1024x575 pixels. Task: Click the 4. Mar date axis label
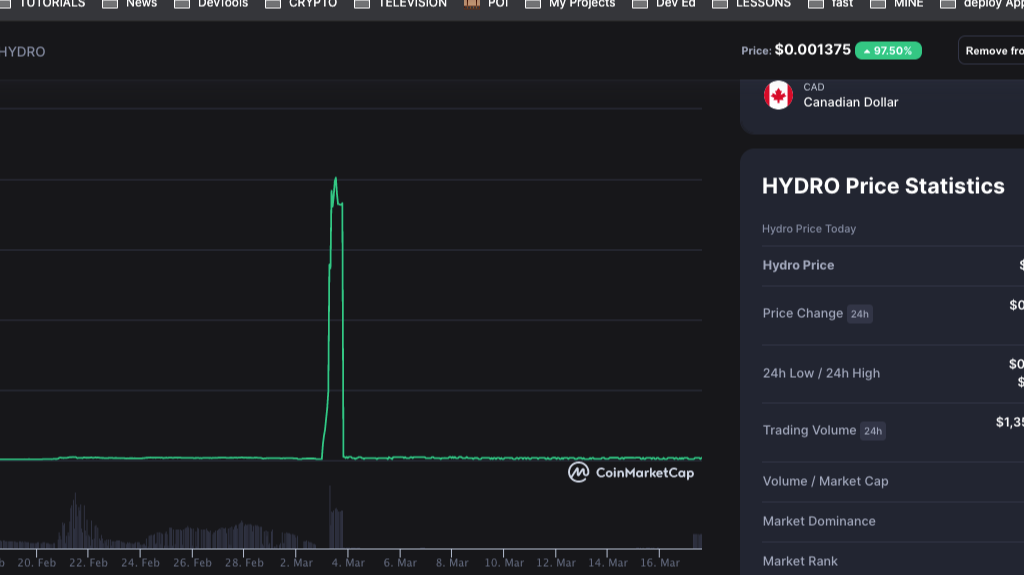tap(348, 563)
